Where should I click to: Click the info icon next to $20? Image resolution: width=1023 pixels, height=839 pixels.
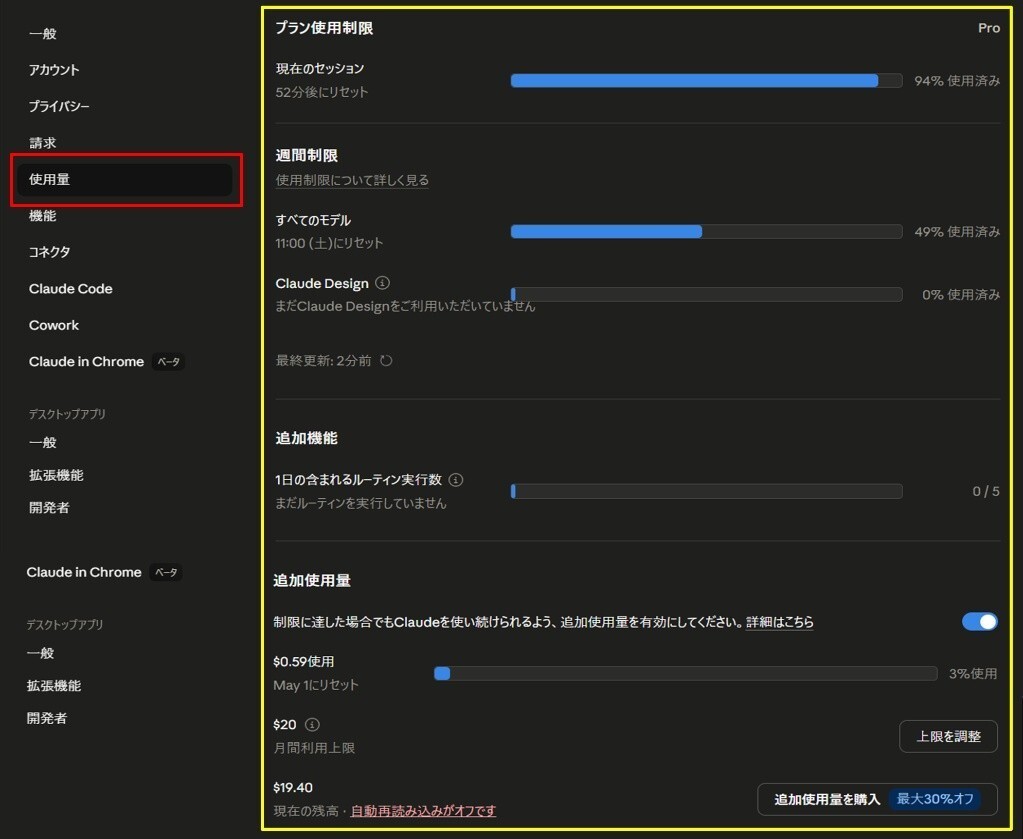coord(313,724)
